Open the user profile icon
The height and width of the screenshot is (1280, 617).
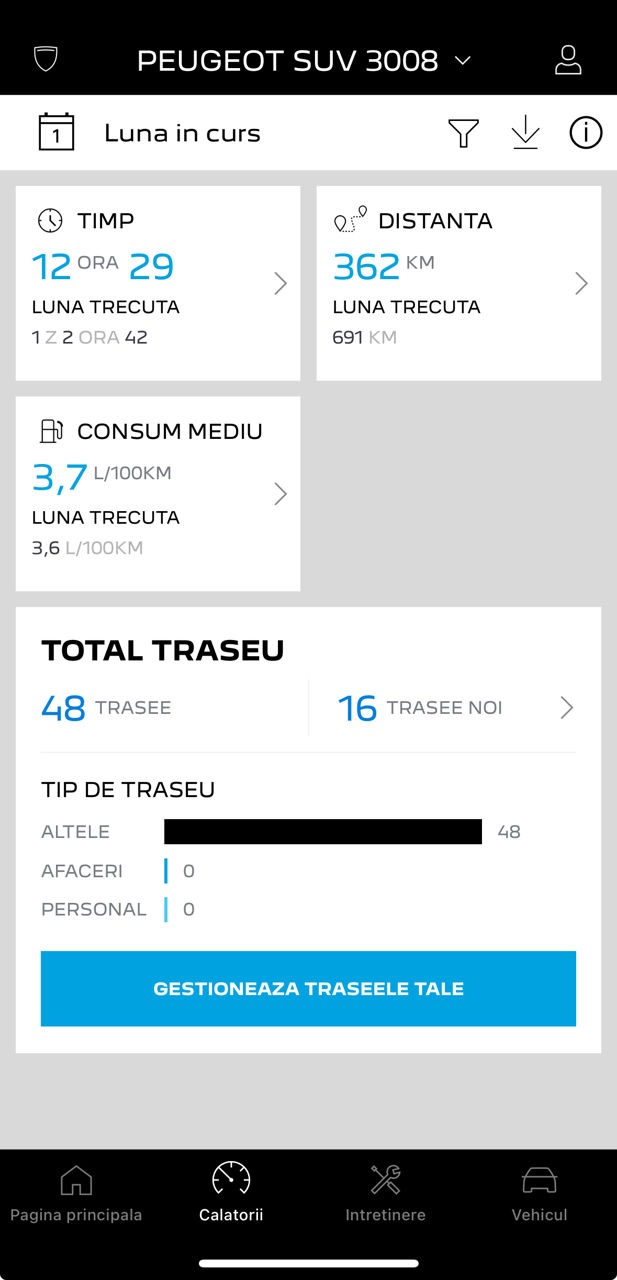568,60
